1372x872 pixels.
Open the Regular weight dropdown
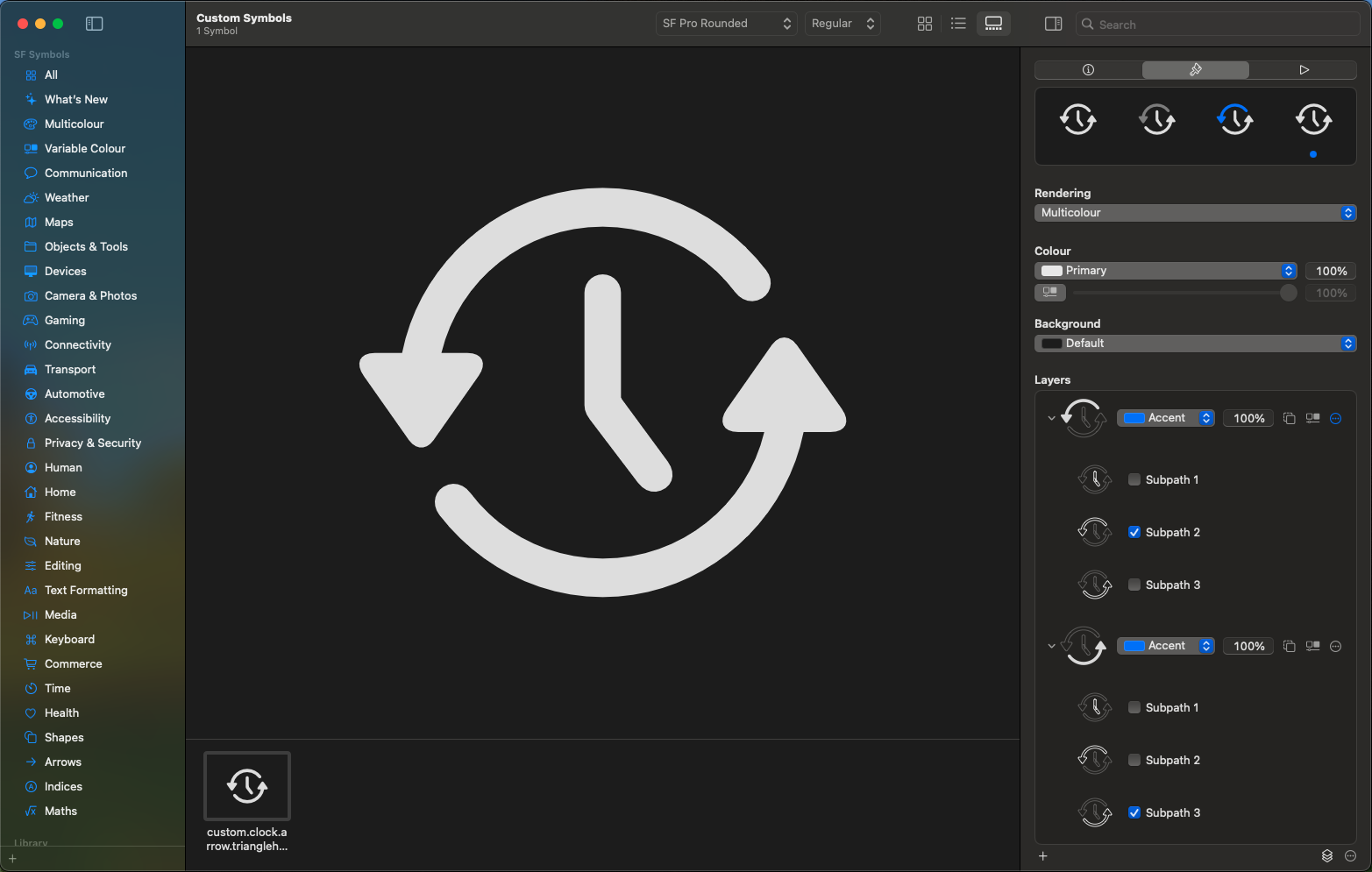tap(842, 24)
